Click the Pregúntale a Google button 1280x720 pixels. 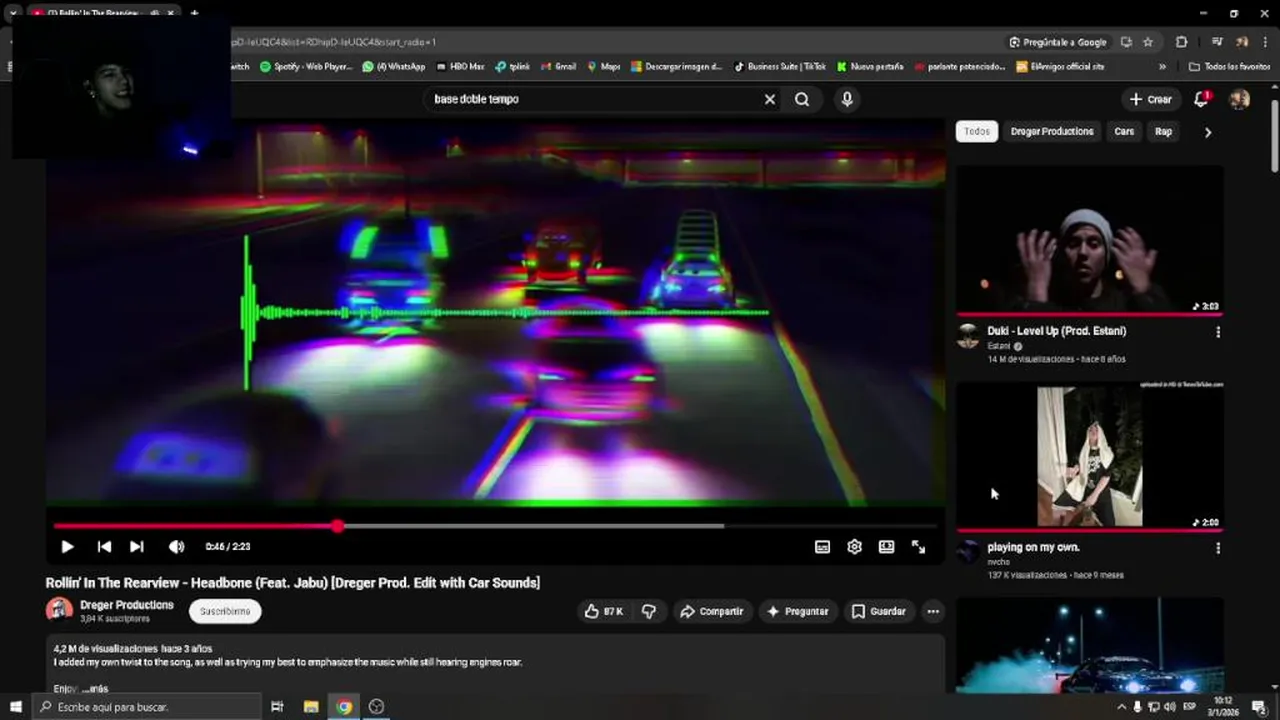pos(1058,42)
